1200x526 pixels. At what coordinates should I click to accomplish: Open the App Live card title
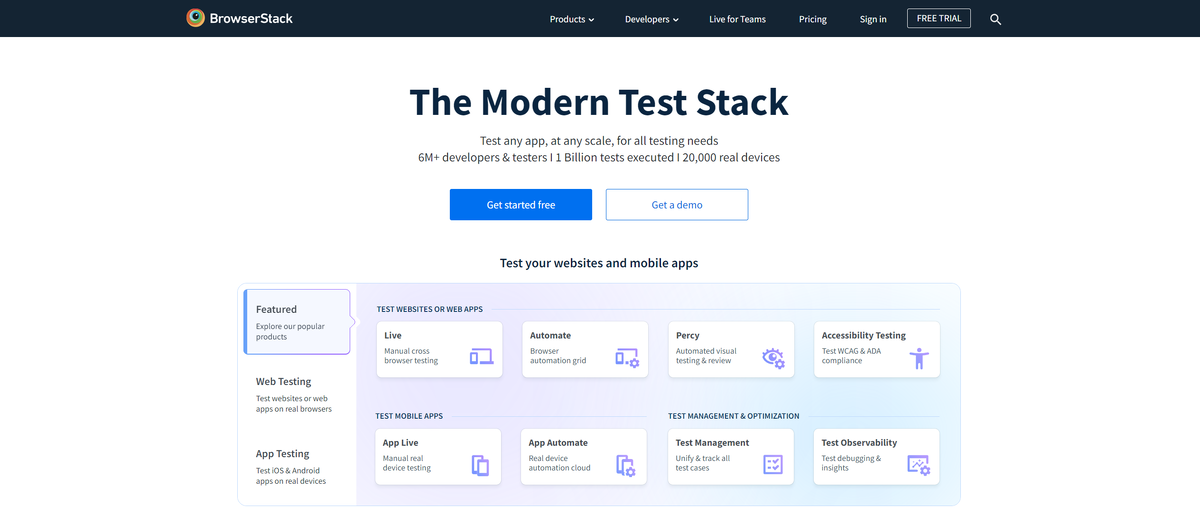pyautogui.click(x=401, y=442)
